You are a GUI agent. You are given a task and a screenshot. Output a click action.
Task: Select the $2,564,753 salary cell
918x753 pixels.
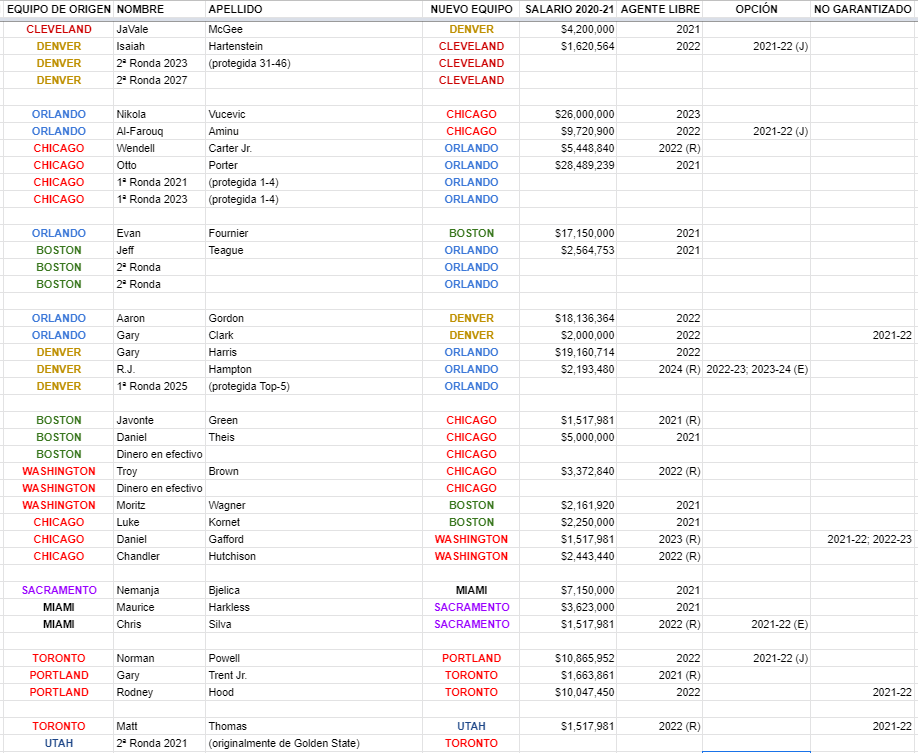(x=568, y=250)
